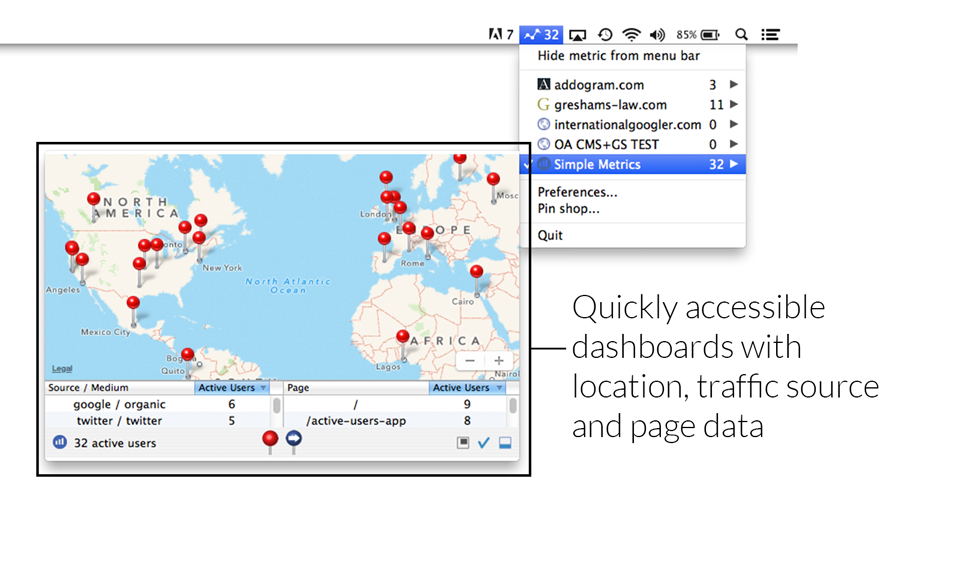Select the red pin style in the dashboard footer

coord(270,441)
